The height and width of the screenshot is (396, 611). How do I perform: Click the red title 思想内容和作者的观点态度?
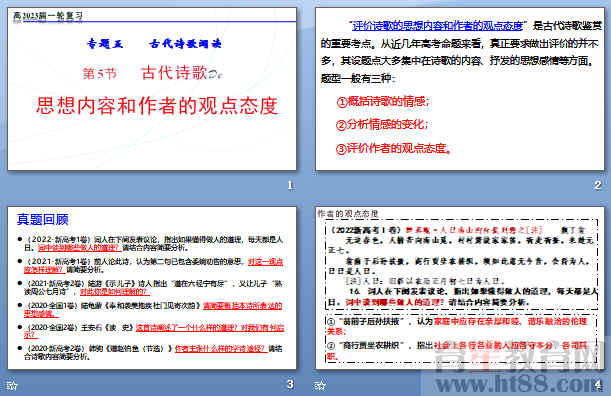tap(157, 106)
